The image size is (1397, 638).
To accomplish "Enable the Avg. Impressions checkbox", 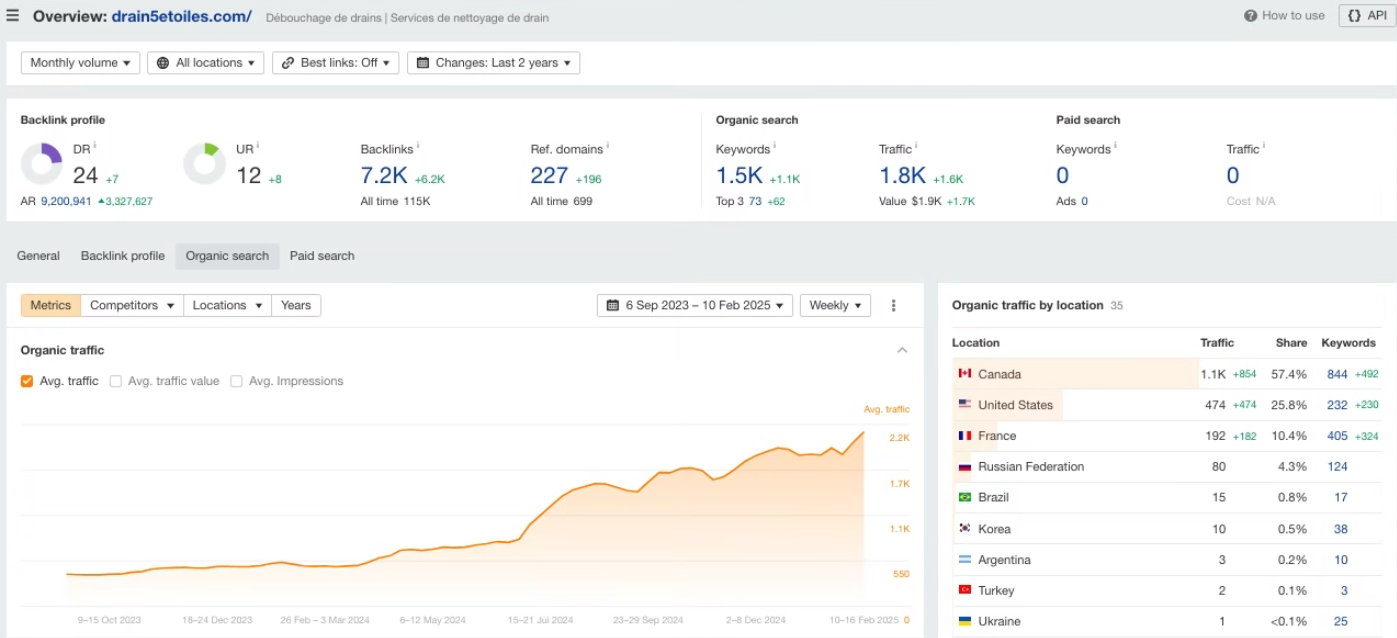I will point(235,380).
